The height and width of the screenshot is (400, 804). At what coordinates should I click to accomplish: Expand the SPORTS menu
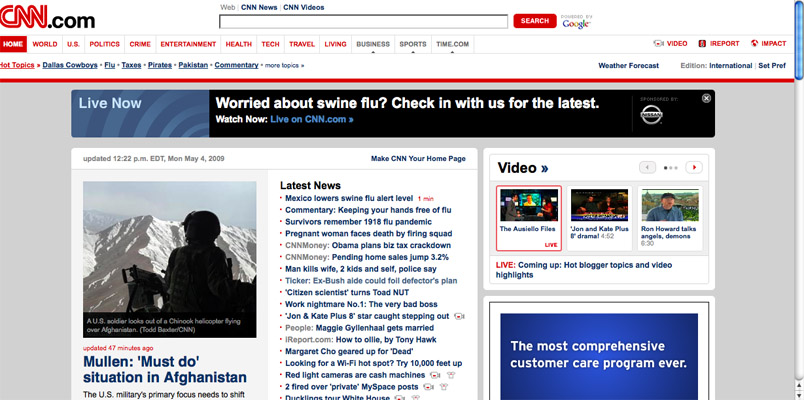point(413,44)
